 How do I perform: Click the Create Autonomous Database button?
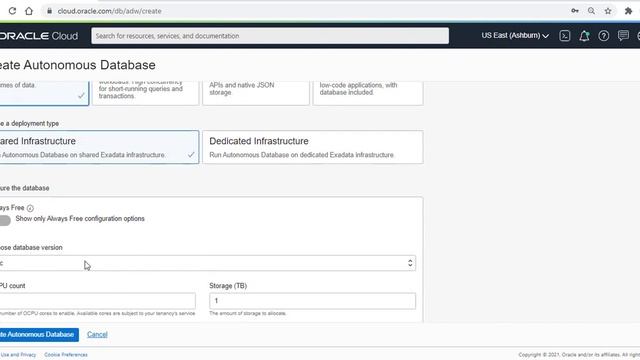pos(39,335)
